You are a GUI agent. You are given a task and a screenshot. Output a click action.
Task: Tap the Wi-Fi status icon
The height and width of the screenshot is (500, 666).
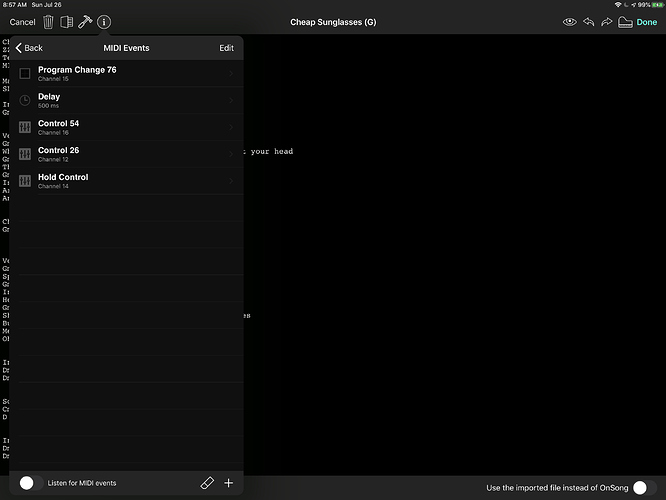pos(618,5)
